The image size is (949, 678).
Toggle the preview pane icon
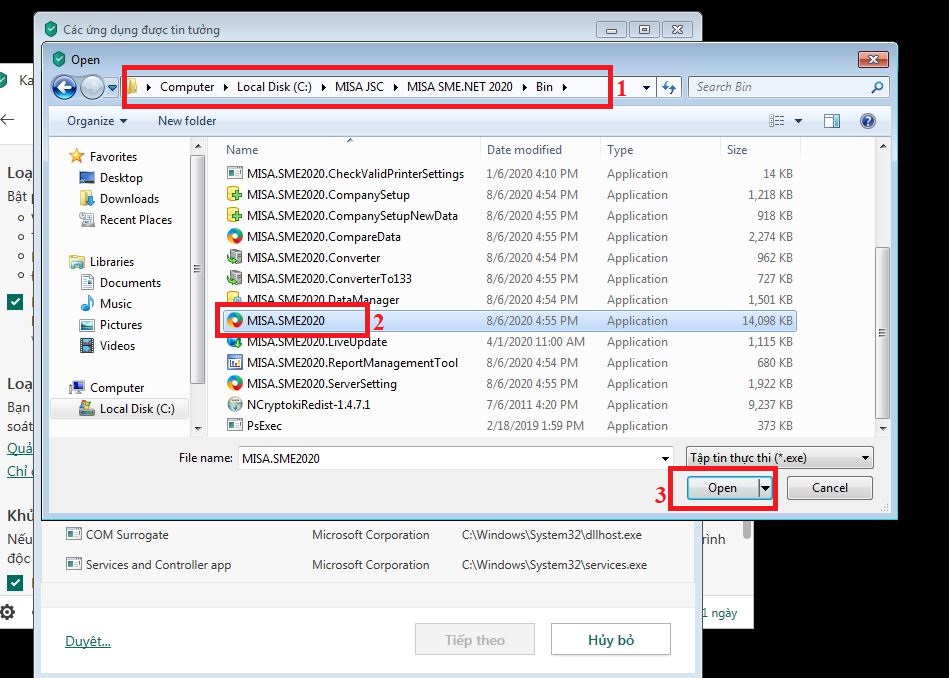click(832, 121)
